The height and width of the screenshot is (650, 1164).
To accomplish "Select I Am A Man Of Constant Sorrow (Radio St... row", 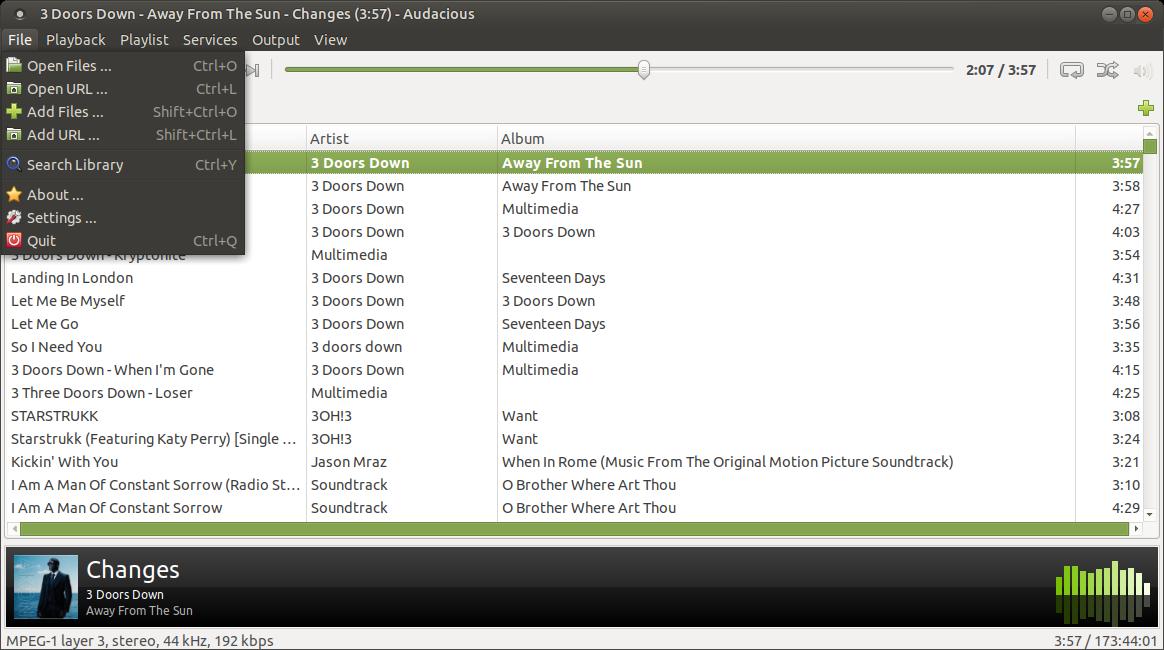I will click(x=575, y=485).
